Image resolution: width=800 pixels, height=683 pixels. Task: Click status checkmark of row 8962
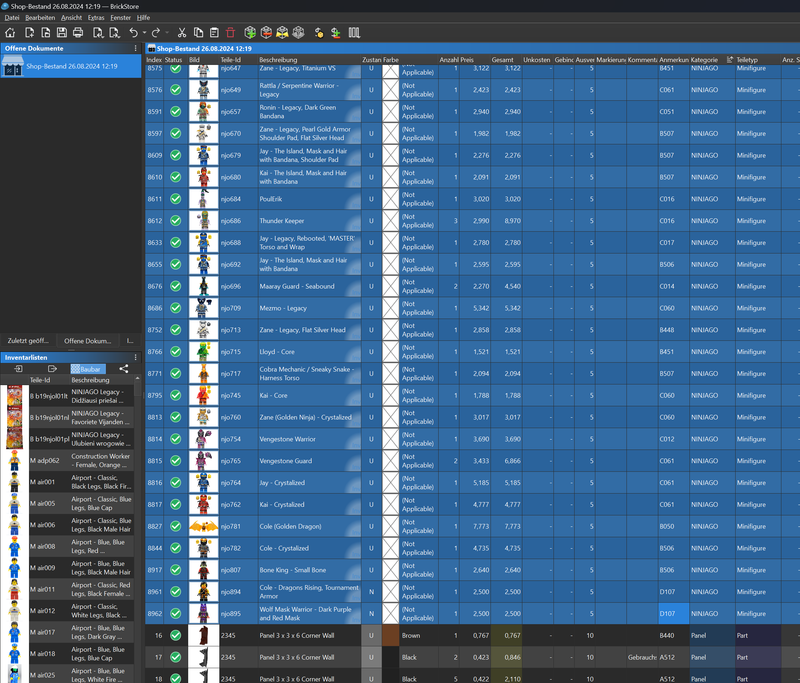(176, 614)
